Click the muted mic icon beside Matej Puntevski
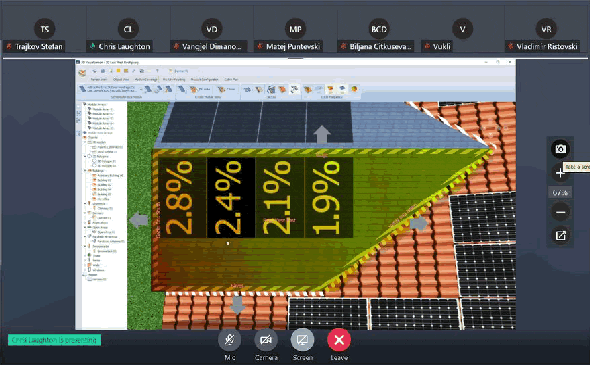The height and width of the screenshot is (365, 590). click(x=260, y=47)
